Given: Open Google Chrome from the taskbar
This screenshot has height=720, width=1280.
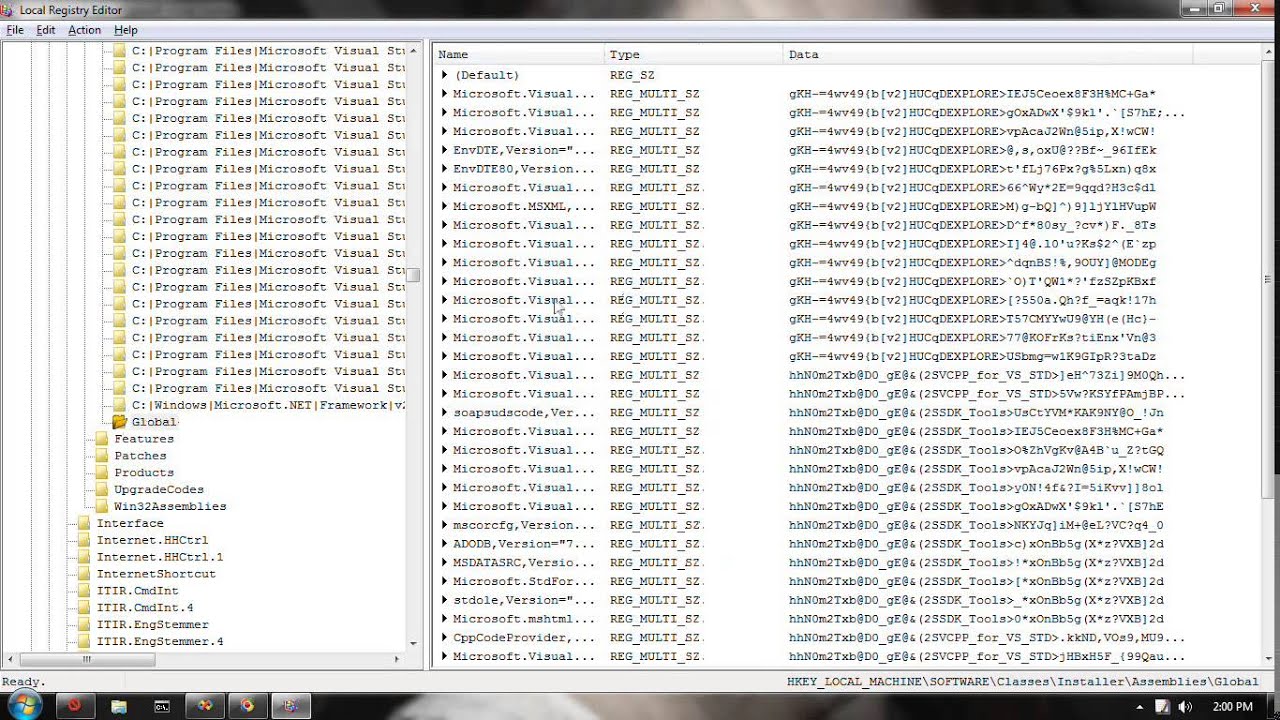Looking at the screenshot, I should point(247,706).
